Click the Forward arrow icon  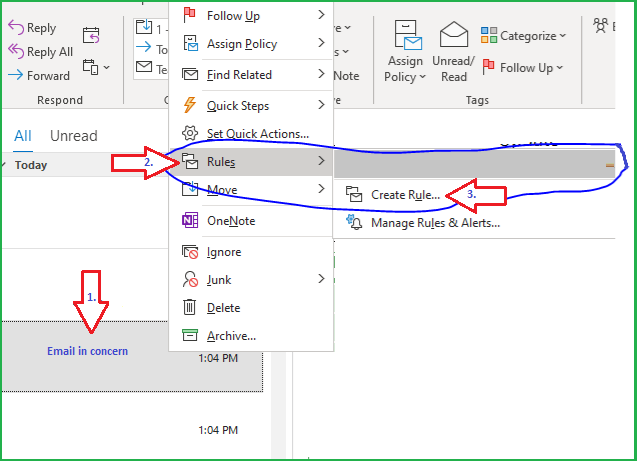pyautogui.click(x=15, y=75)
